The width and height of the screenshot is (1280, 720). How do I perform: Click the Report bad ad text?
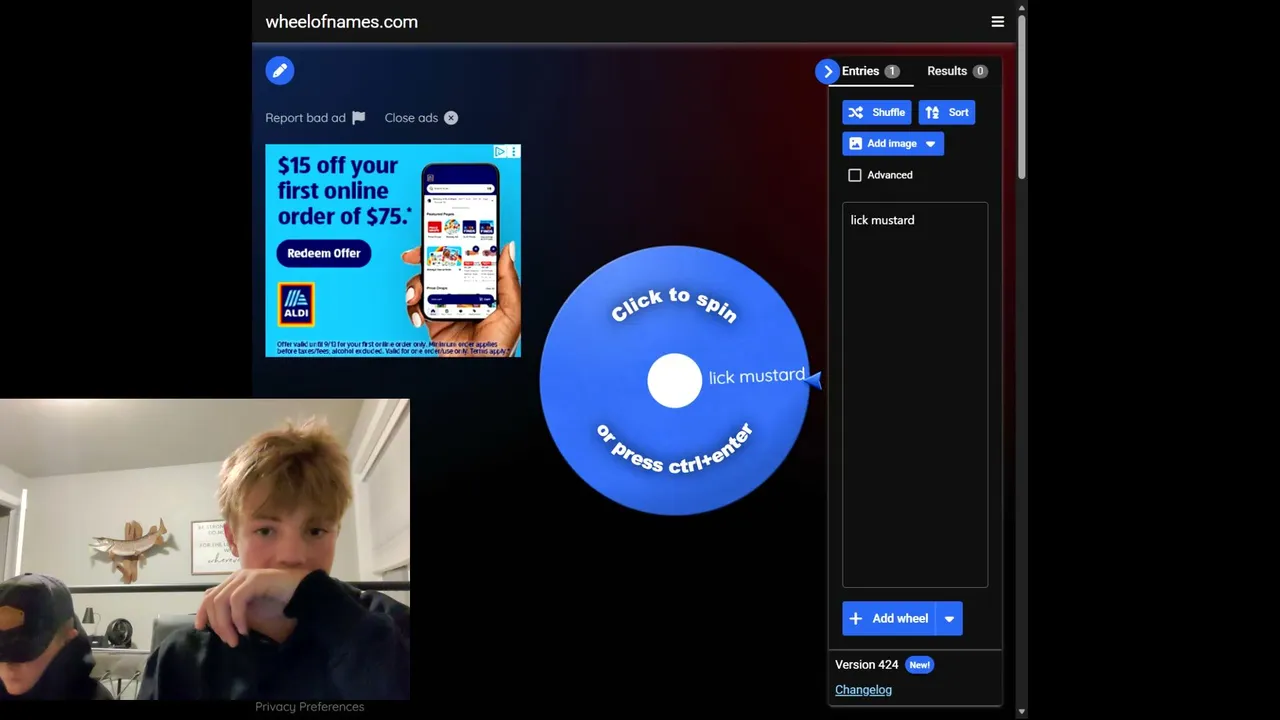click(305, 118)
